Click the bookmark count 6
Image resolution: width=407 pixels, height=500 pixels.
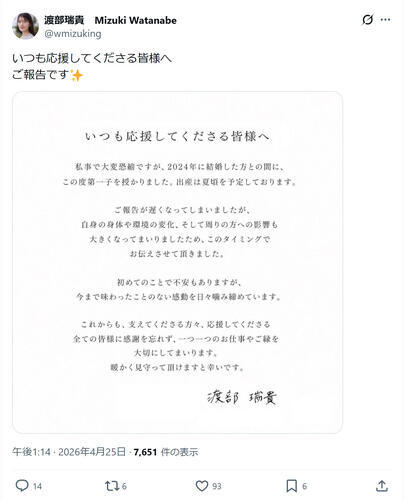(304, 486)
